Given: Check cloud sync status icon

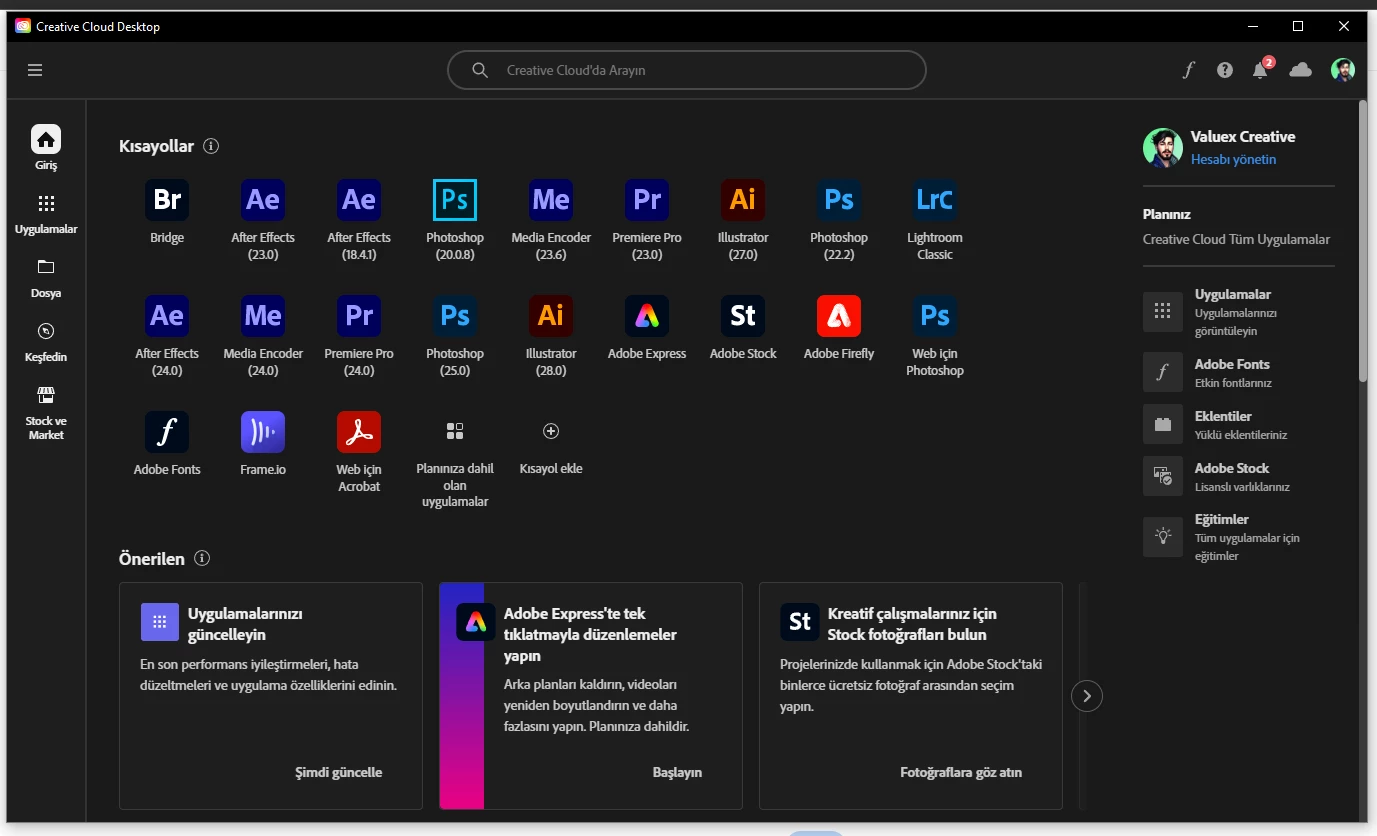Looking at the screenshot, I should (x=1301, y=70).
